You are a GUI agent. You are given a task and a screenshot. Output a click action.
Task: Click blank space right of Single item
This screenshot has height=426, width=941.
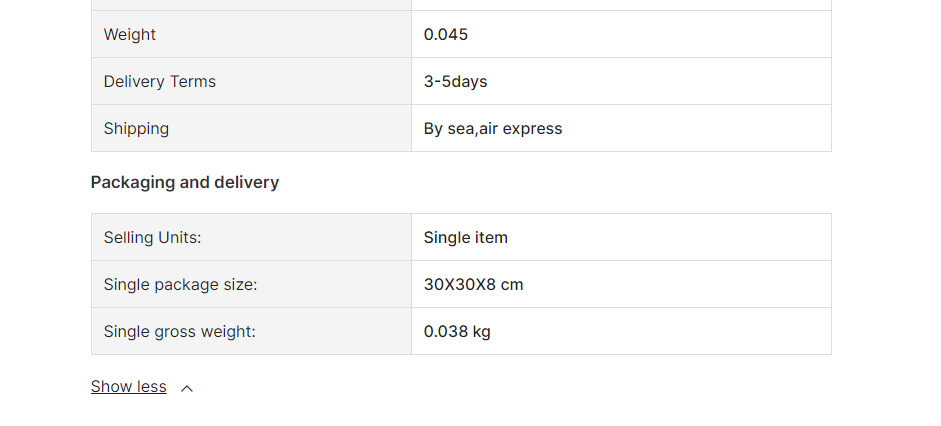pyautogui.click(x=669, y=238)
